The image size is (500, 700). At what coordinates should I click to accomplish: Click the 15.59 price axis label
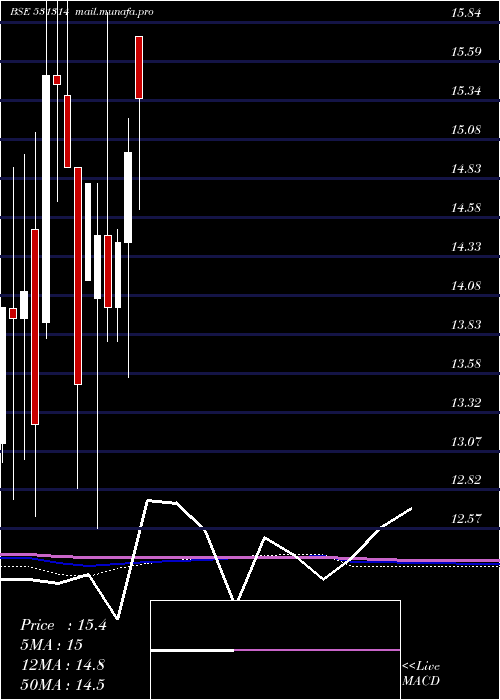coord(466,52)
